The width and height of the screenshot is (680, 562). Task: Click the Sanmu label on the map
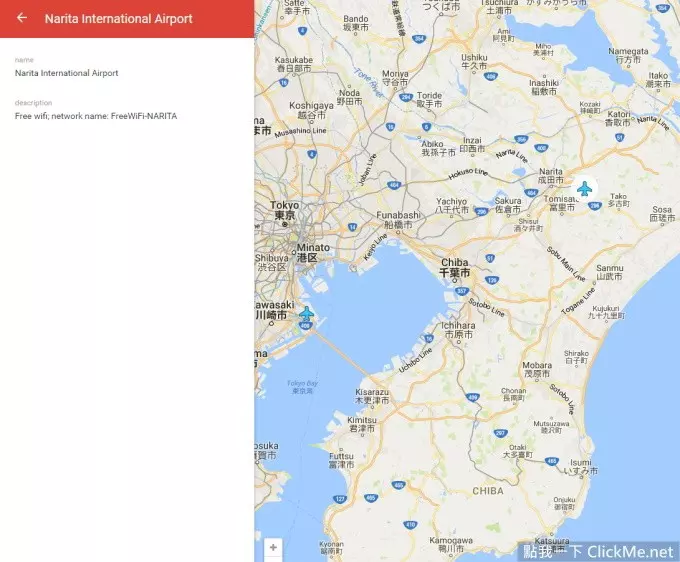609,272
